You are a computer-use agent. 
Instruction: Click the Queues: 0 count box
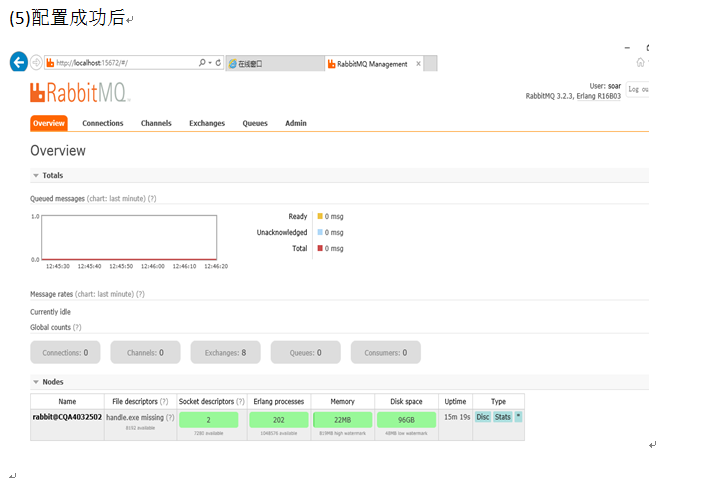tap(305, 352)
